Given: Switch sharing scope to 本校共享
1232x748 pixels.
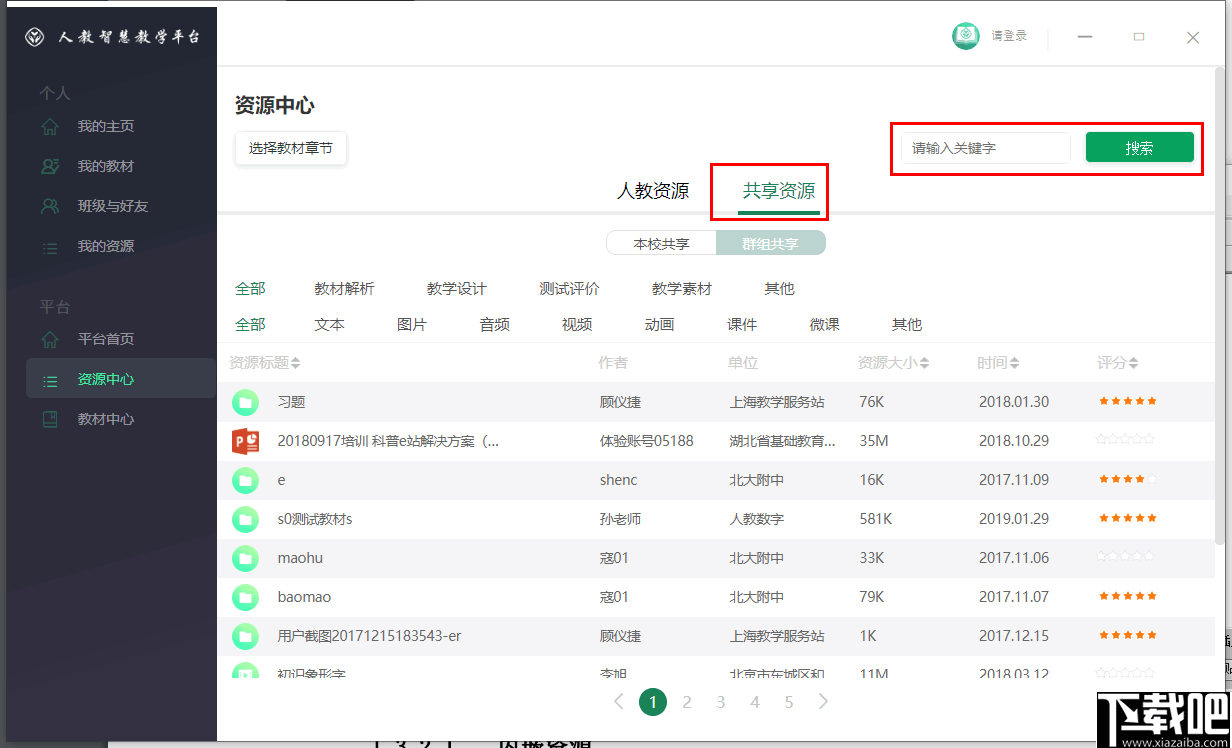Looking at the screenshot, I should pos(661,242).
